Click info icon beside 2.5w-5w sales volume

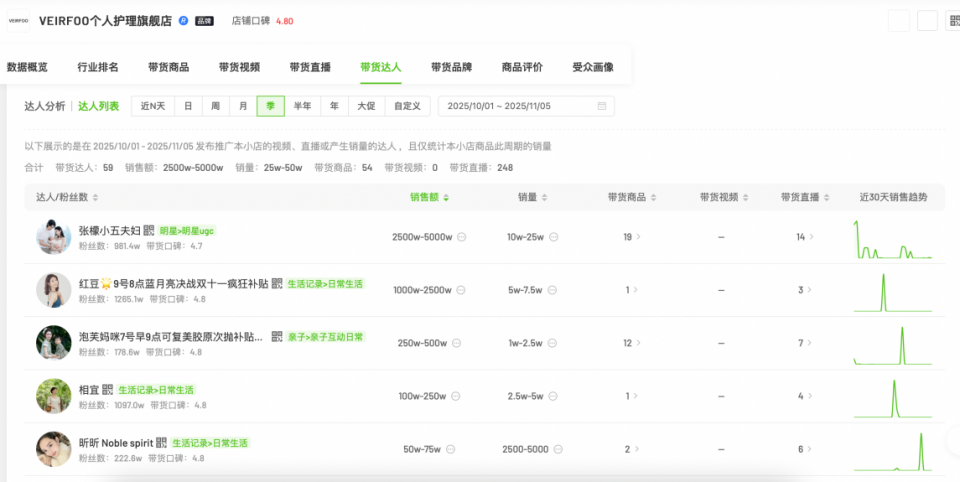[553, 396]
